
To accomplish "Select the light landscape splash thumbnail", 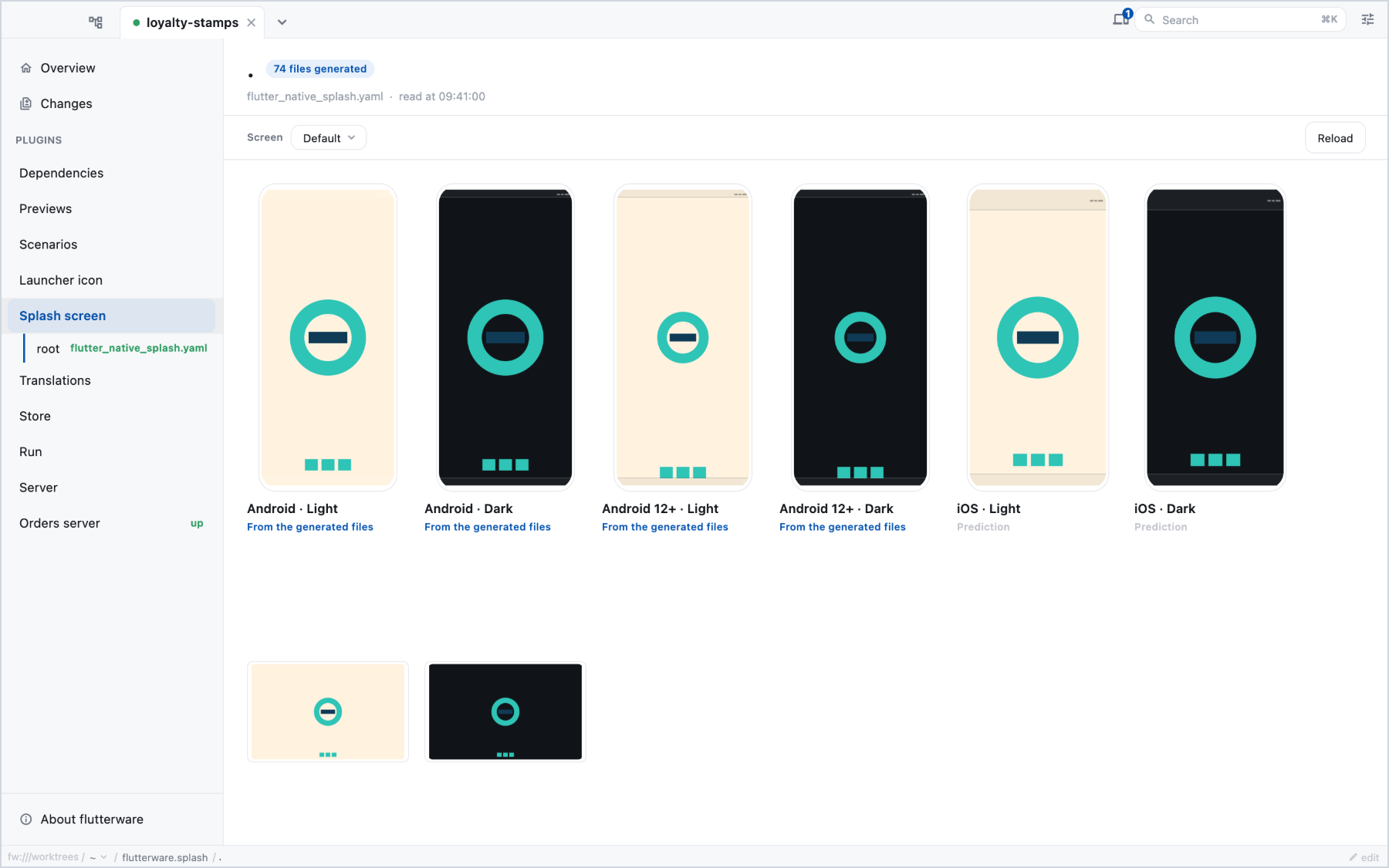I will [328, 711].
